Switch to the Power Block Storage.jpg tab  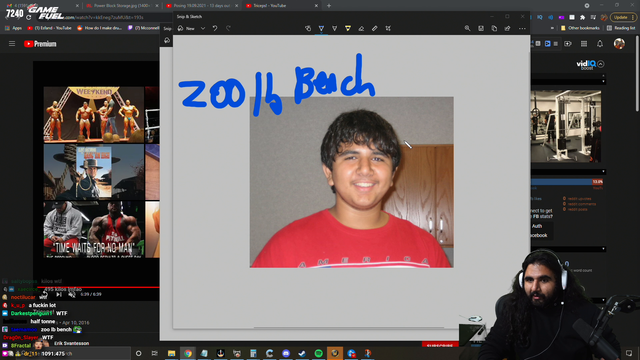(x=121, y=6)
